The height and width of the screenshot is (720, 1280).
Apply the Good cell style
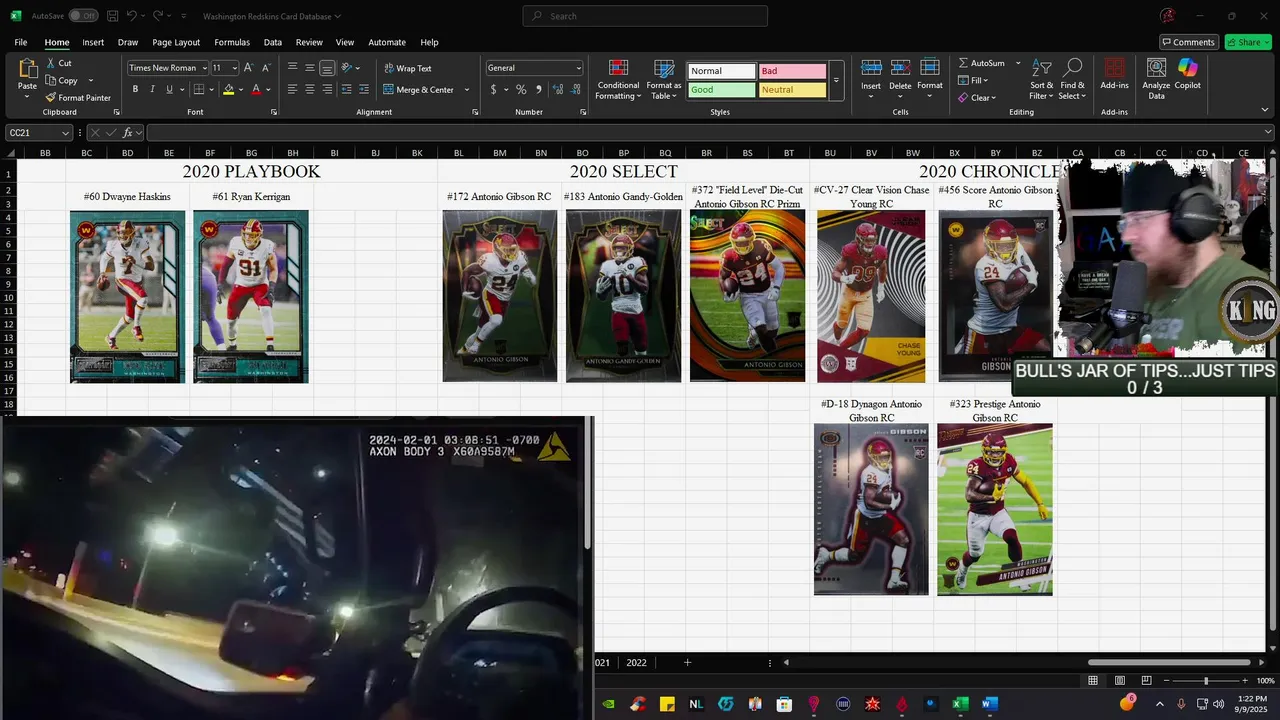point(722,89)
